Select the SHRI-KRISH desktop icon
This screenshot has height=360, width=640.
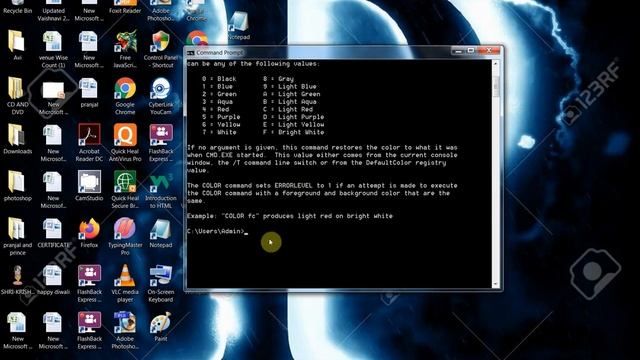point(17,280)
